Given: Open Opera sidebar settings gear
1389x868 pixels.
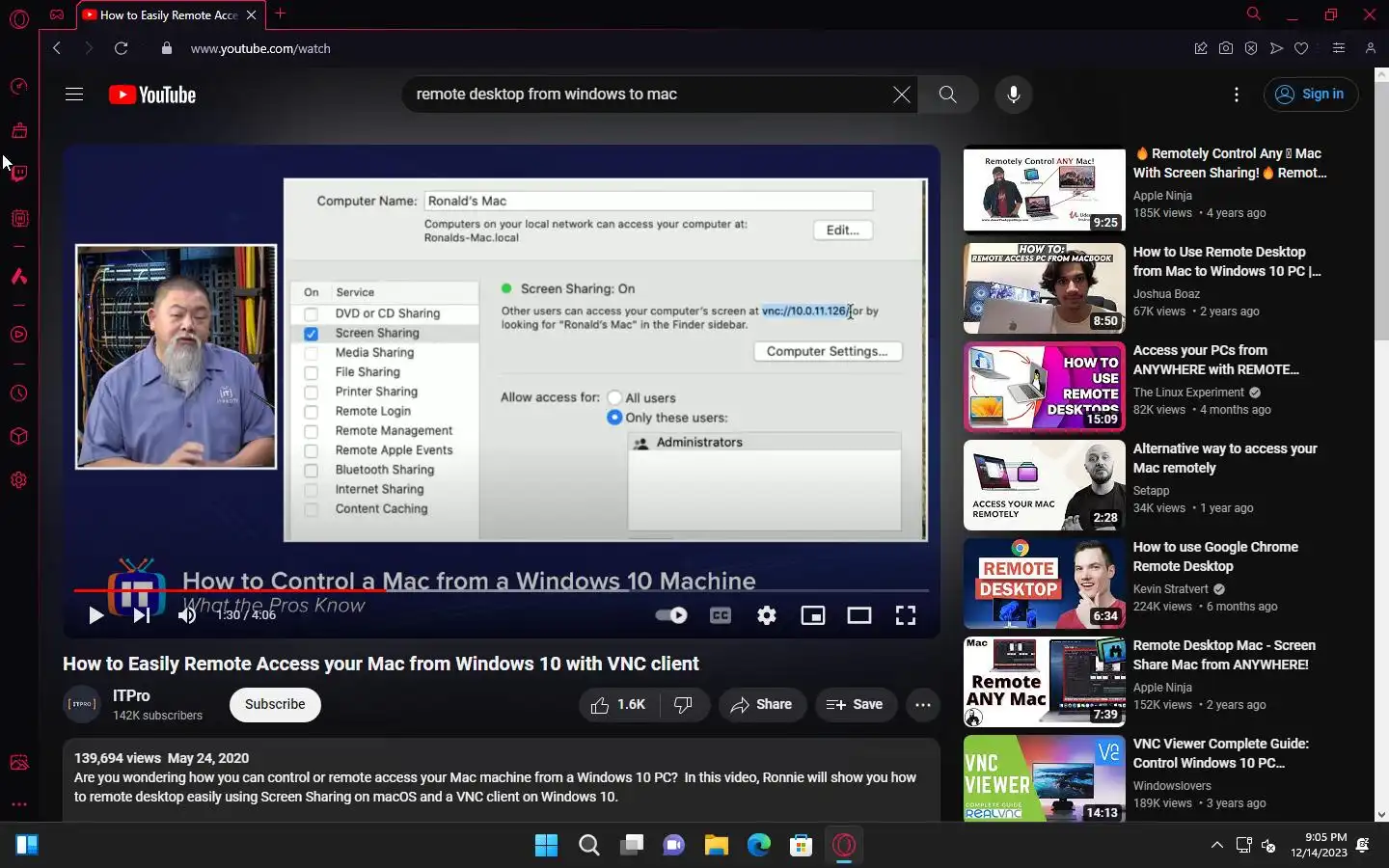Looking at the screenshot, I should (19, 480).
